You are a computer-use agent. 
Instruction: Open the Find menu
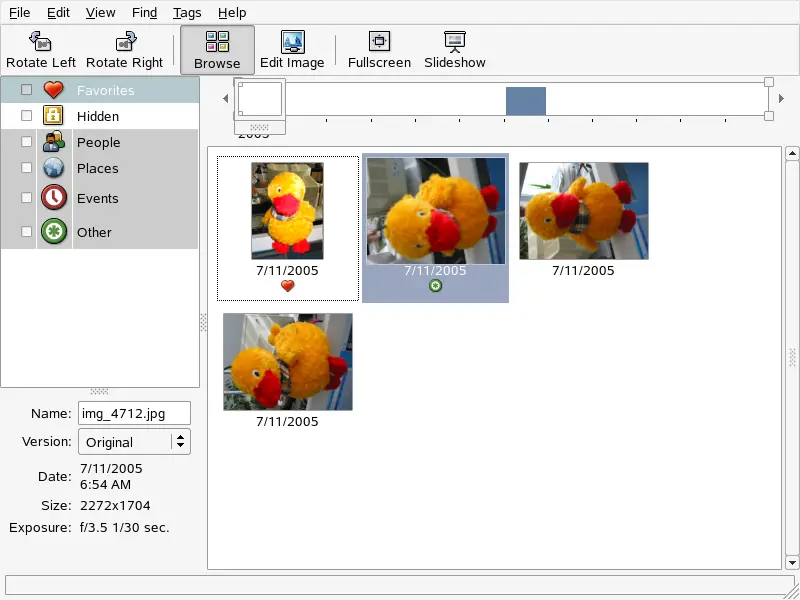(x=144, y=13)
